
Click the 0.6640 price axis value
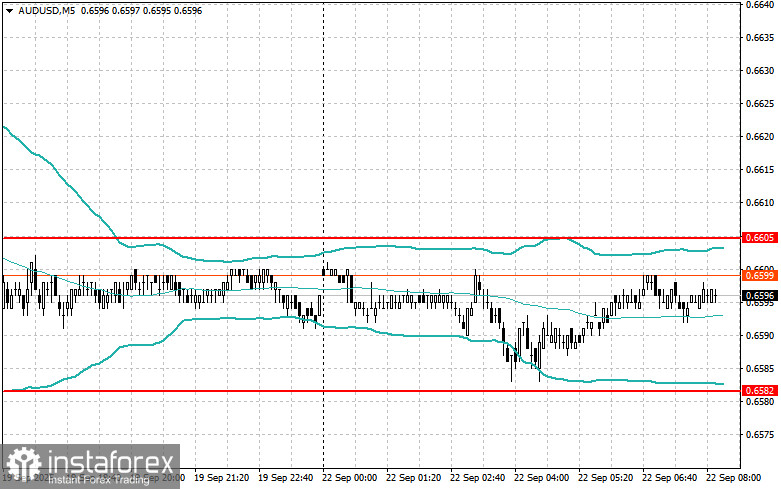pos(760,5)
